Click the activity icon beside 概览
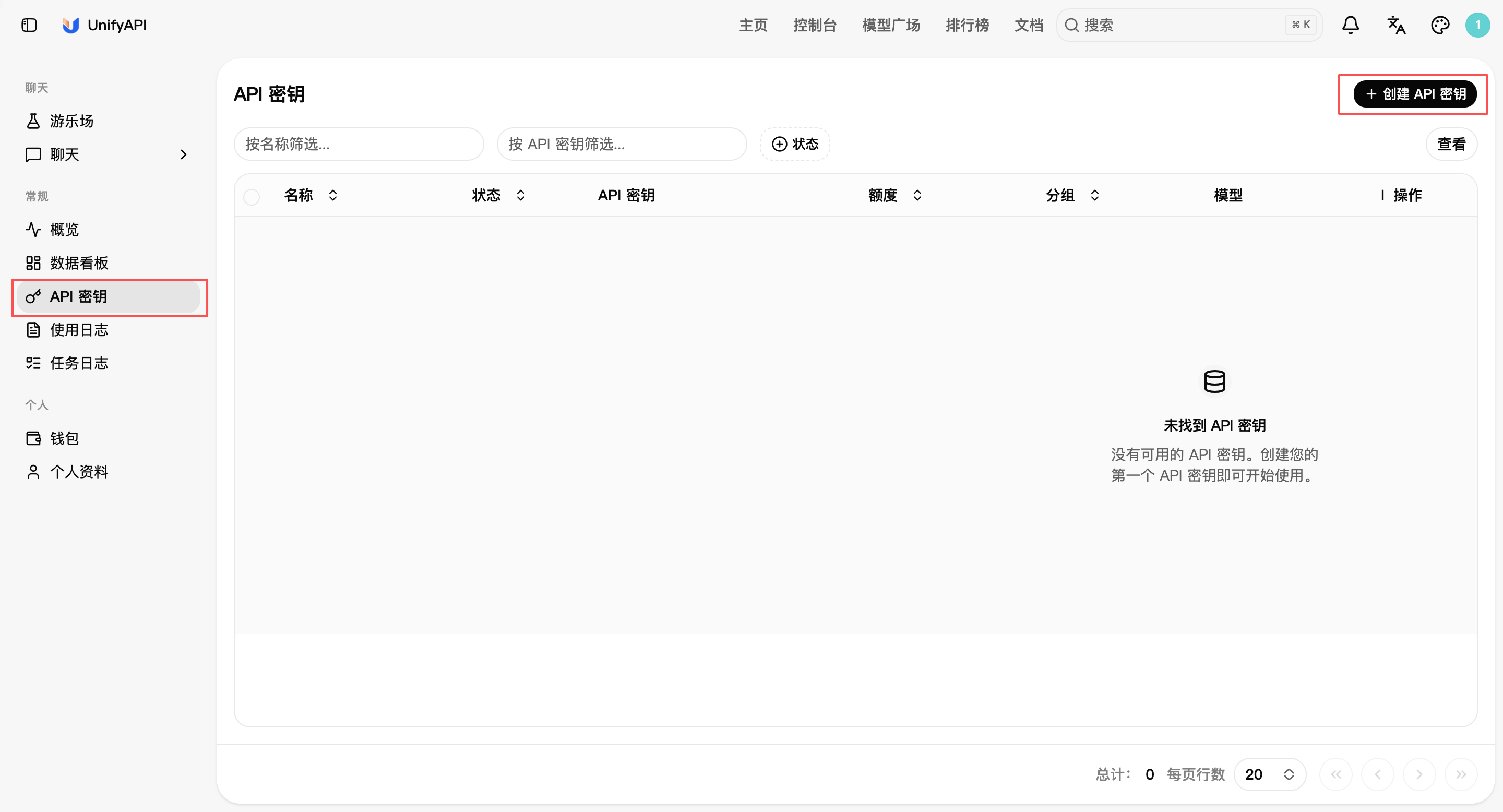 33,229
